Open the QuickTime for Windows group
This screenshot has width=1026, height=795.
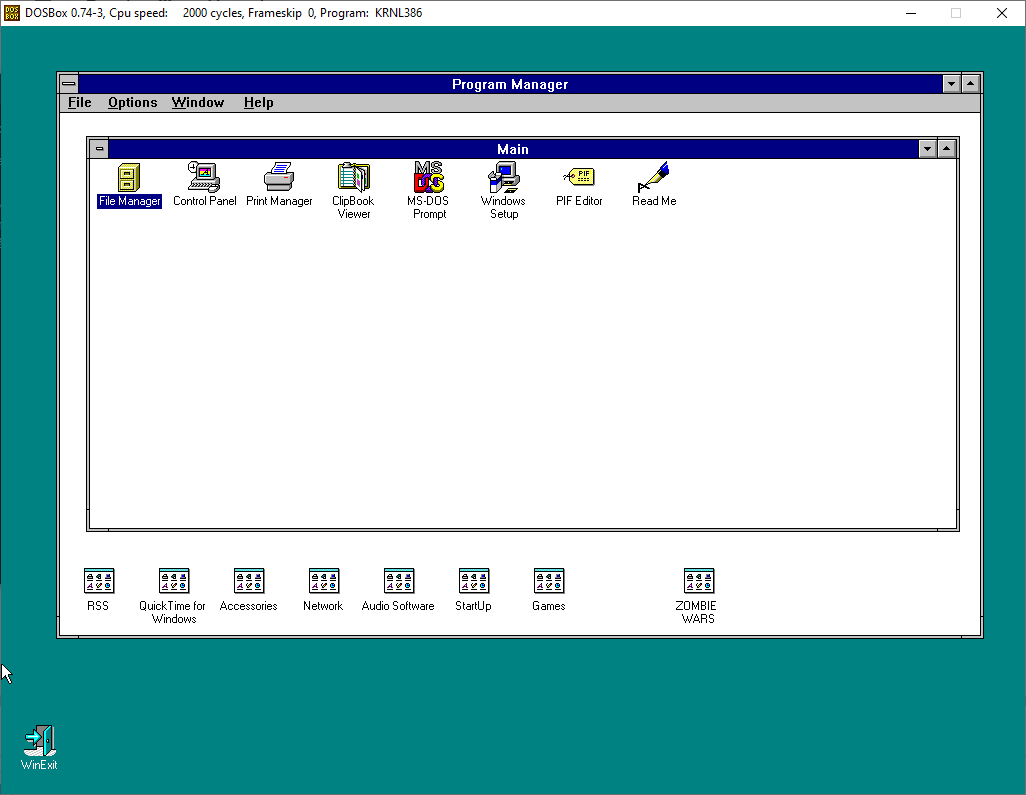point(173,580)
